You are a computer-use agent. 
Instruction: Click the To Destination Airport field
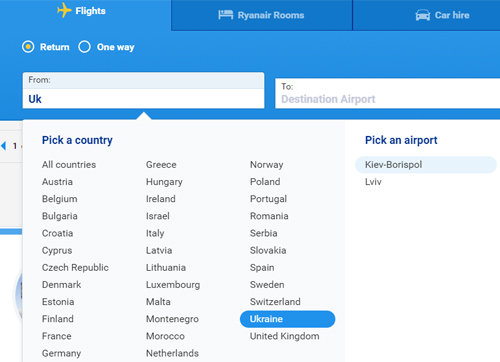click(x=387, y=93)
